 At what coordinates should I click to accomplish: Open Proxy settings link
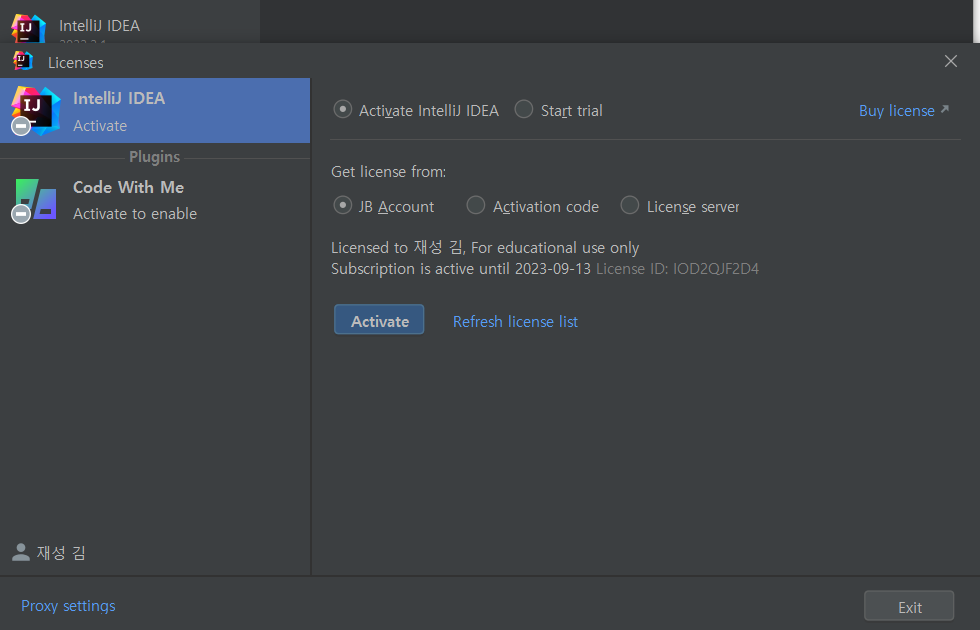click(x=68, y=606)
